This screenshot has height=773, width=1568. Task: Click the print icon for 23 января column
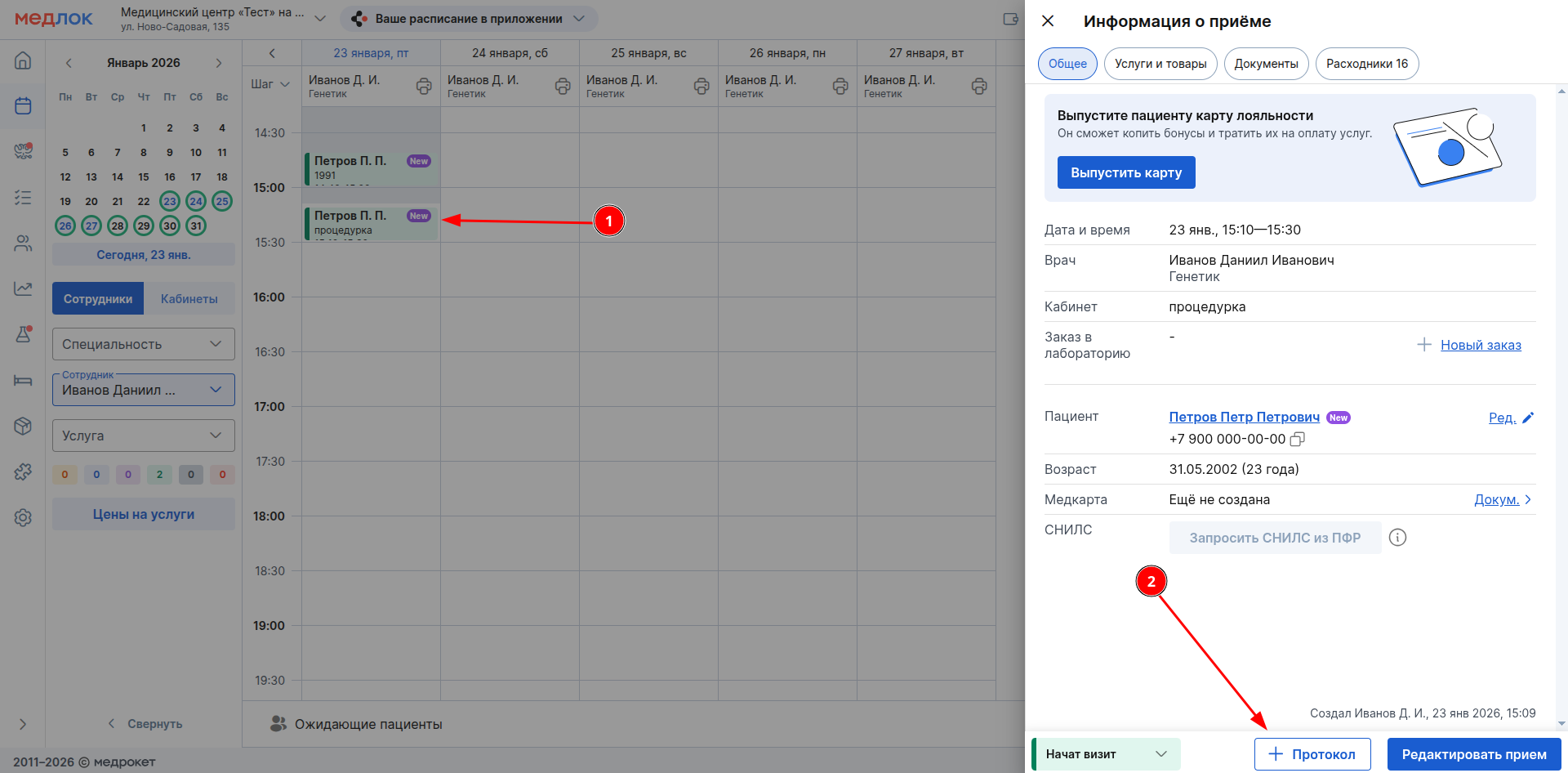[424, 86]
